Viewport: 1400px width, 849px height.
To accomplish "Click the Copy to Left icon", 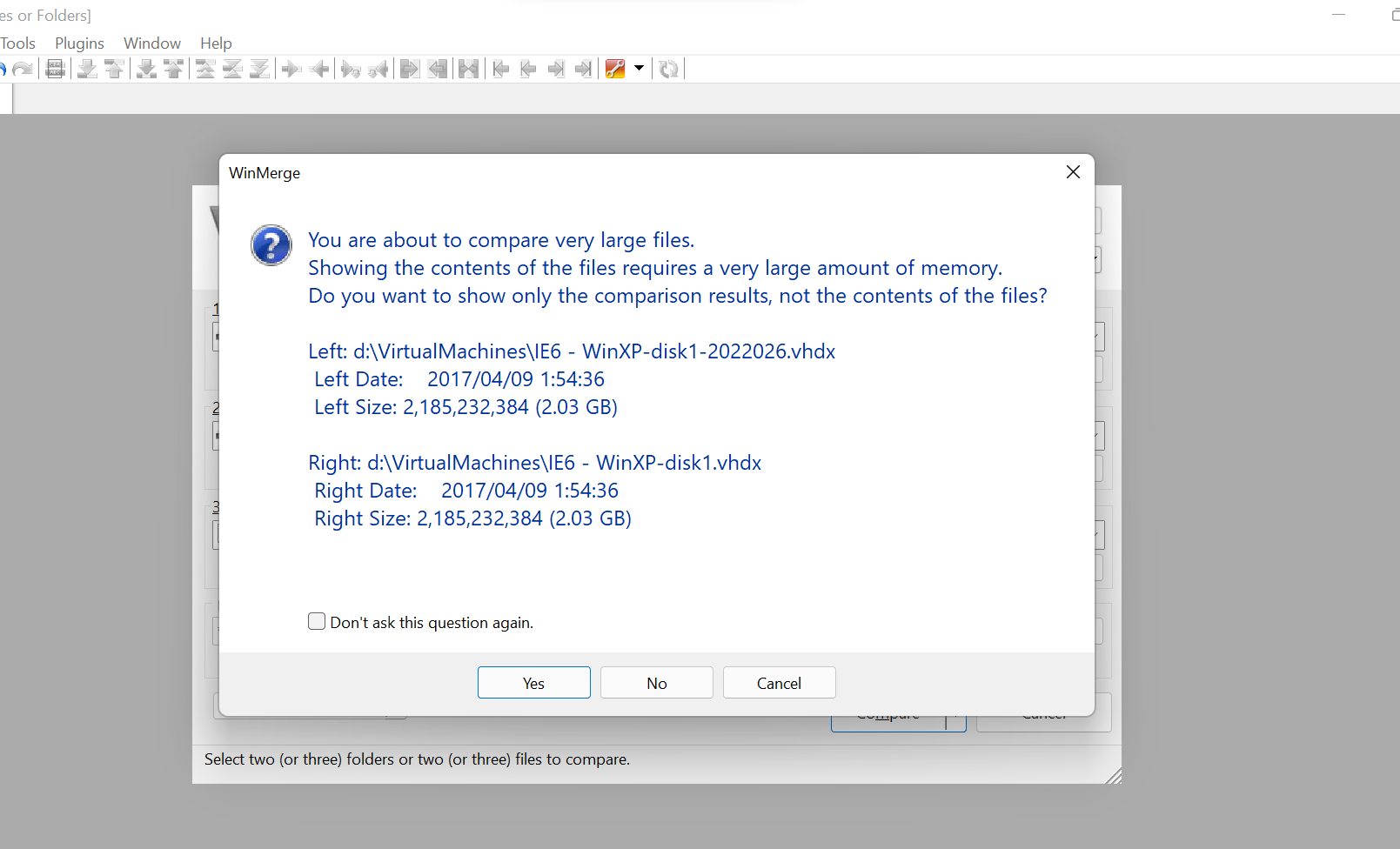I will pyautogui.click(x=320, y=69).
